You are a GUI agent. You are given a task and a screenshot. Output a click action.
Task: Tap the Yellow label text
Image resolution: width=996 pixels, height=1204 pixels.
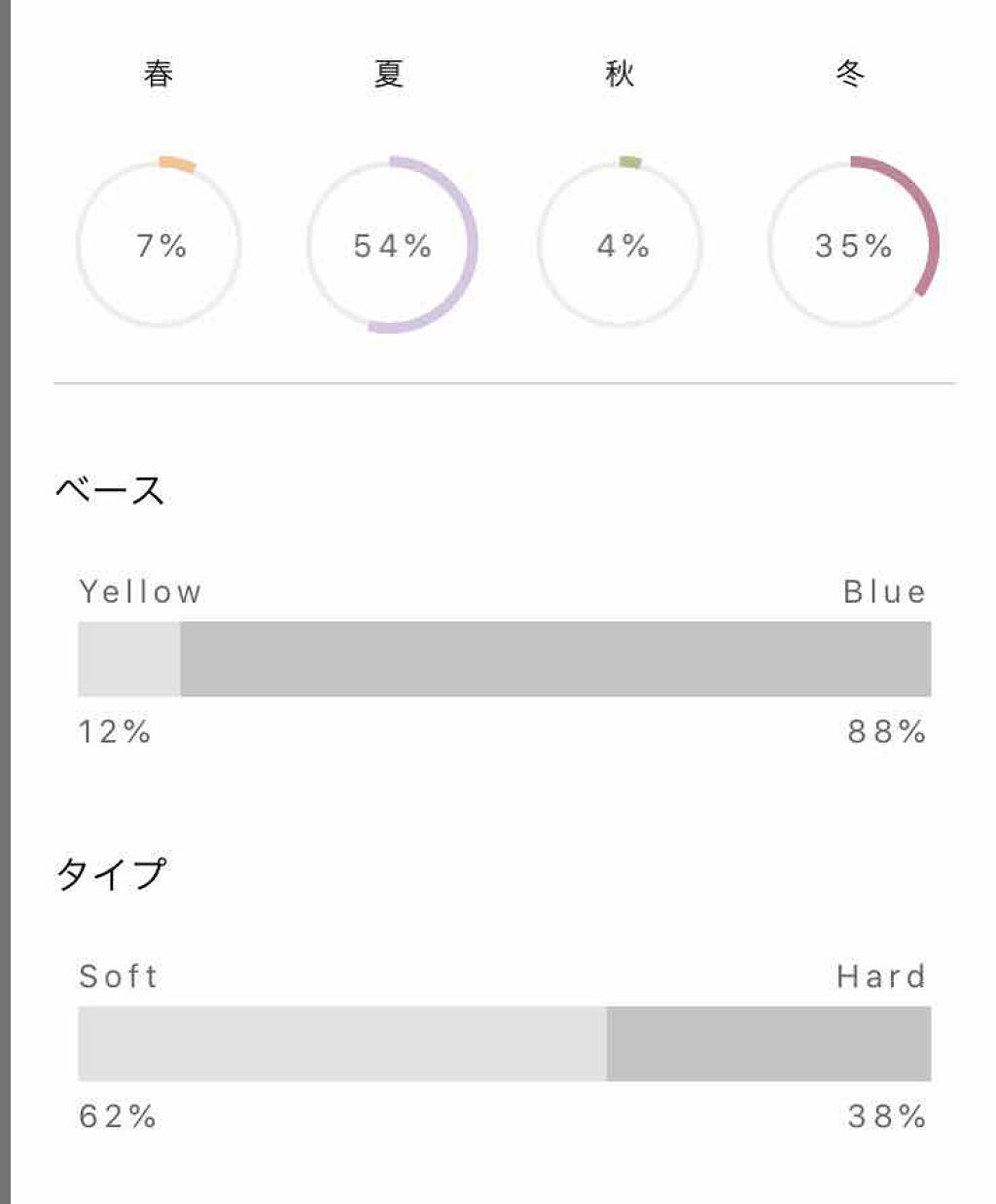[140, 592]
